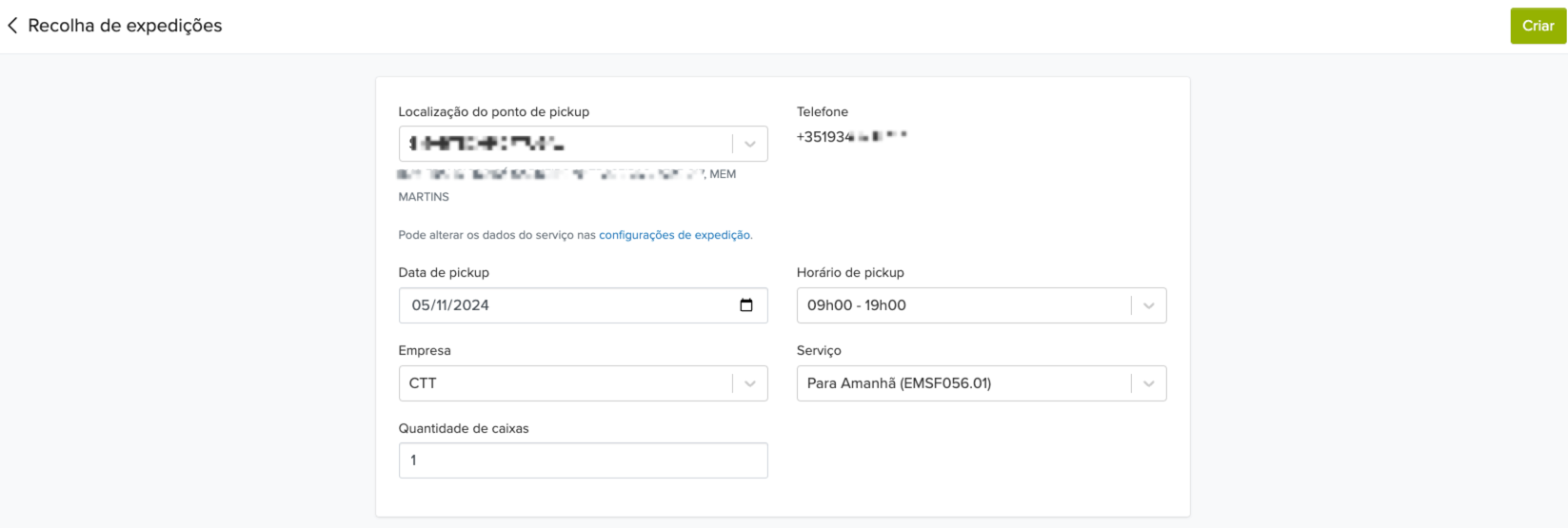The width and height of the screenshot is (1568, 528).
Task: Open the calendar picker icon in date field
Action: (746, 305)
